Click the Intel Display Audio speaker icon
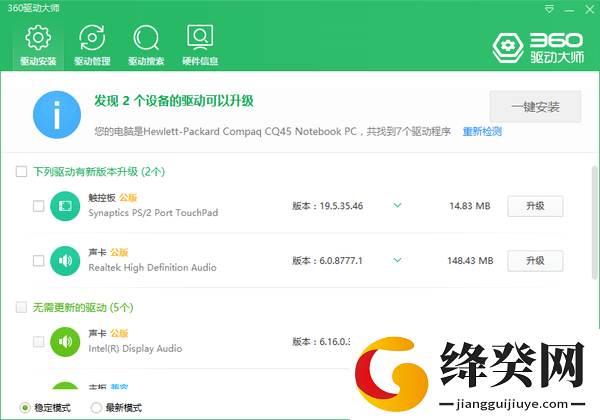 (65, 342)
